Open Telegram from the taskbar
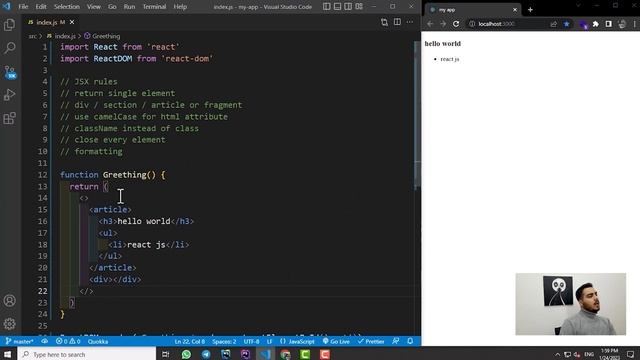The width and height of the screenshot is (640, 360). [x=206, y=354]
